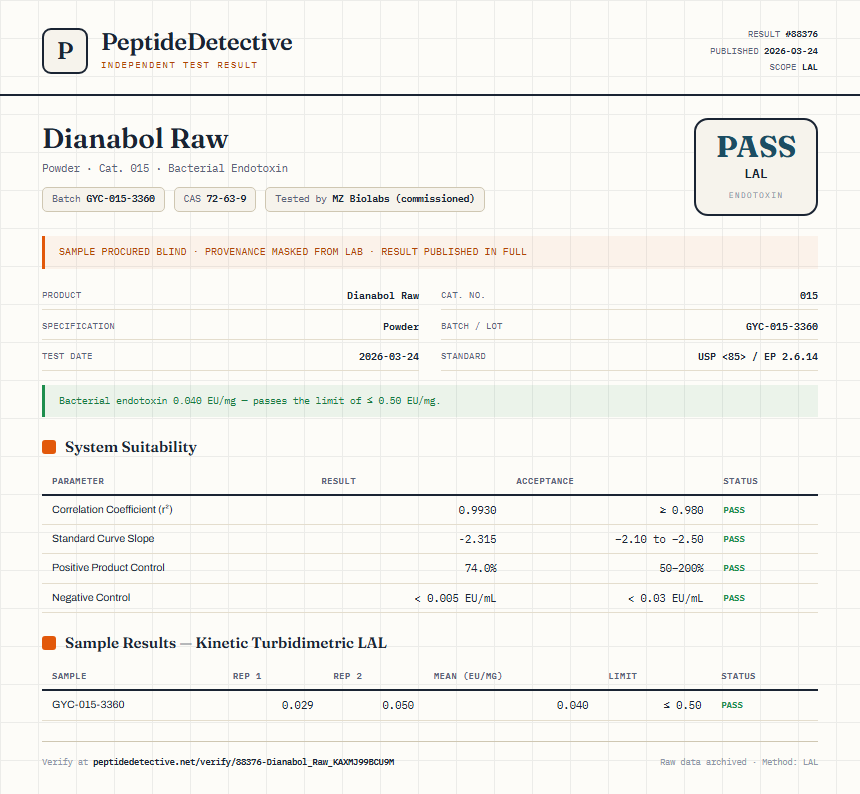
Task: Click the published date 2026-03-24 in header
Action: [790, 51]
